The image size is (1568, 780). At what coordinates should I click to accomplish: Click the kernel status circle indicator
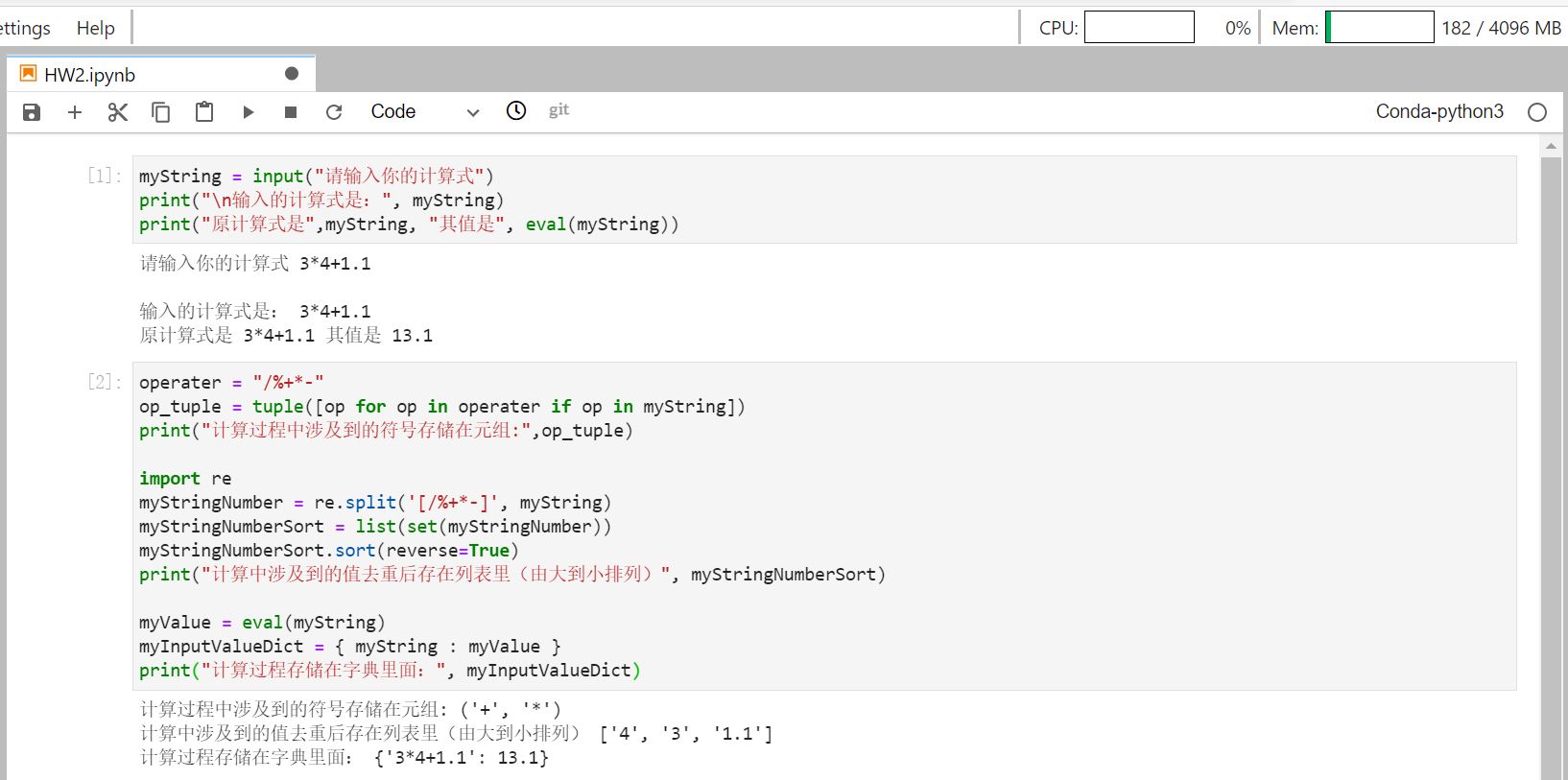click(1537, 112)
